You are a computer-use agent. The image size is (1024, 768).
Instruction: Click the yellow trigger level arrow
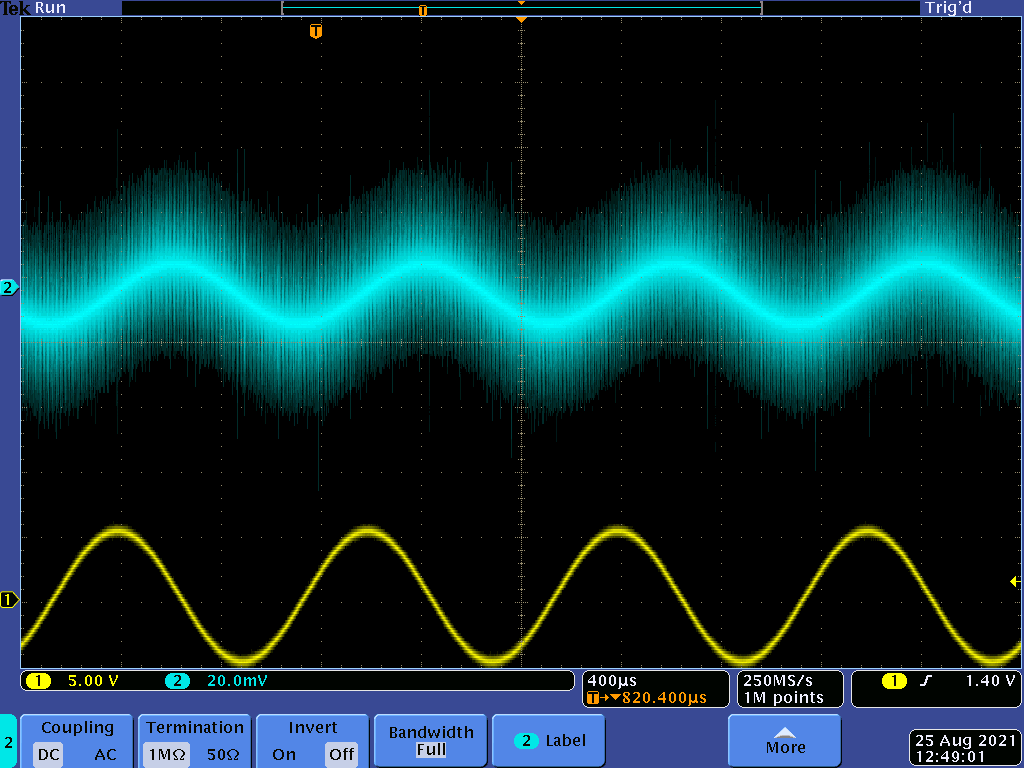click(x=1015, y=581)
